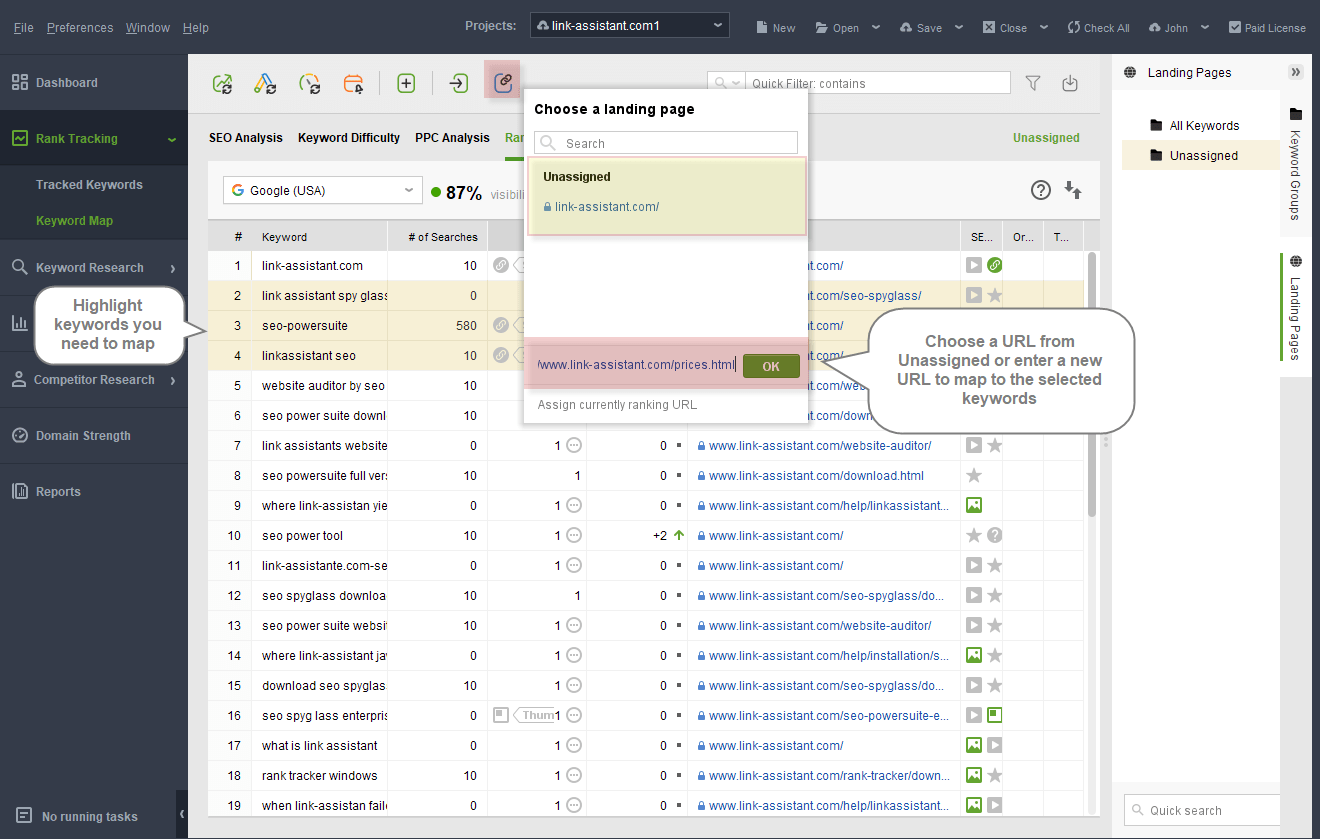Open the File menu
The width and height of the screenshot is (1320, 839).
pyautogui.click(x=24, y=28)
